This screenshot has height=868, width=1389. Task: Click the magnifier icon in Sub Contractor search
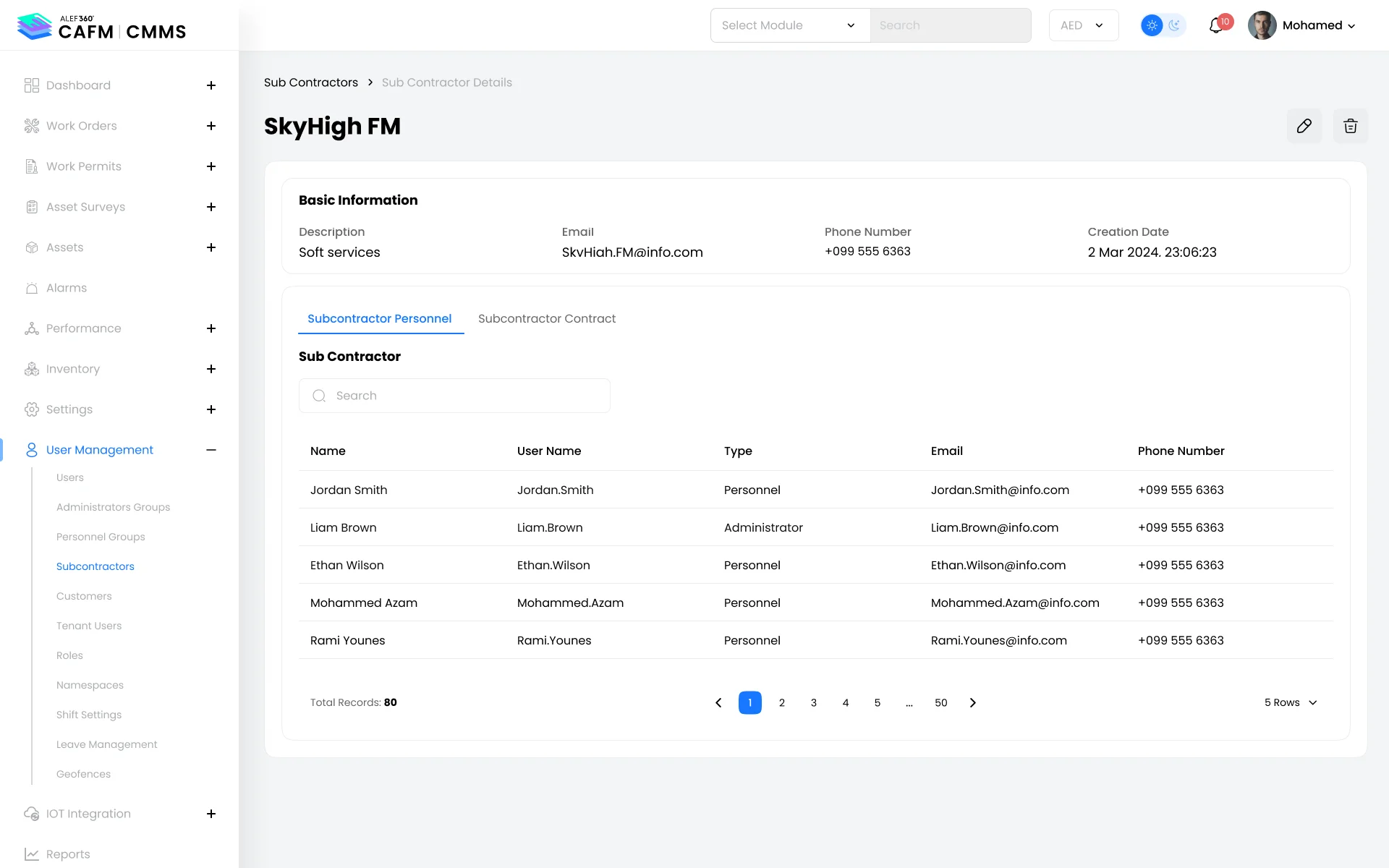pos(319,396)
